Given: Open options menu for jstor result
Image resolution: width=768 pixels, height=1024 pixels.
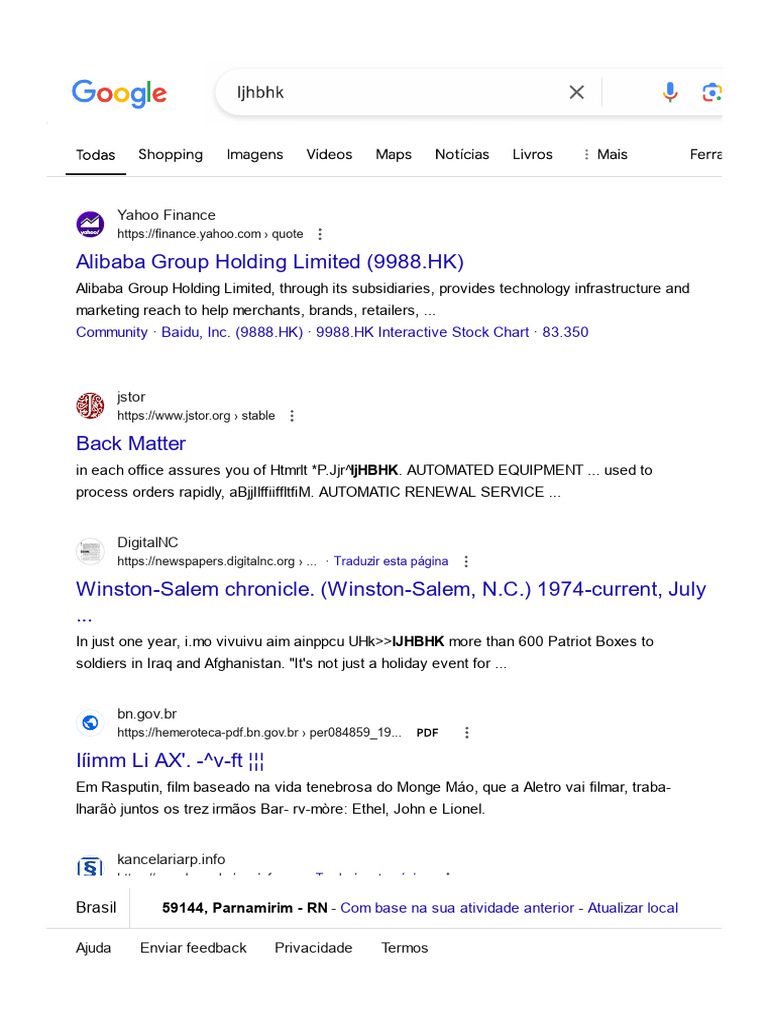Looking at the screenshot, I should [x=292, y=416].
